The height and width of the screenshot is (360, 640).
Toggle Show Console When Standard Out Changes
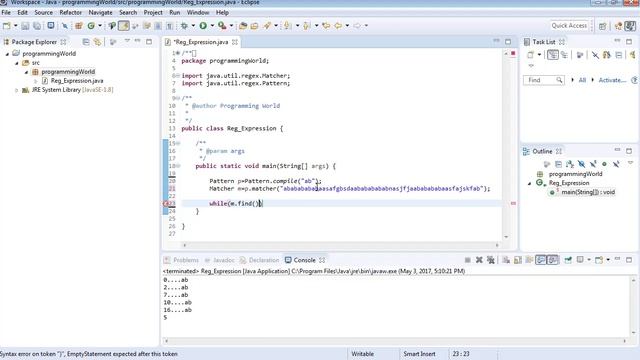(541, 260)
